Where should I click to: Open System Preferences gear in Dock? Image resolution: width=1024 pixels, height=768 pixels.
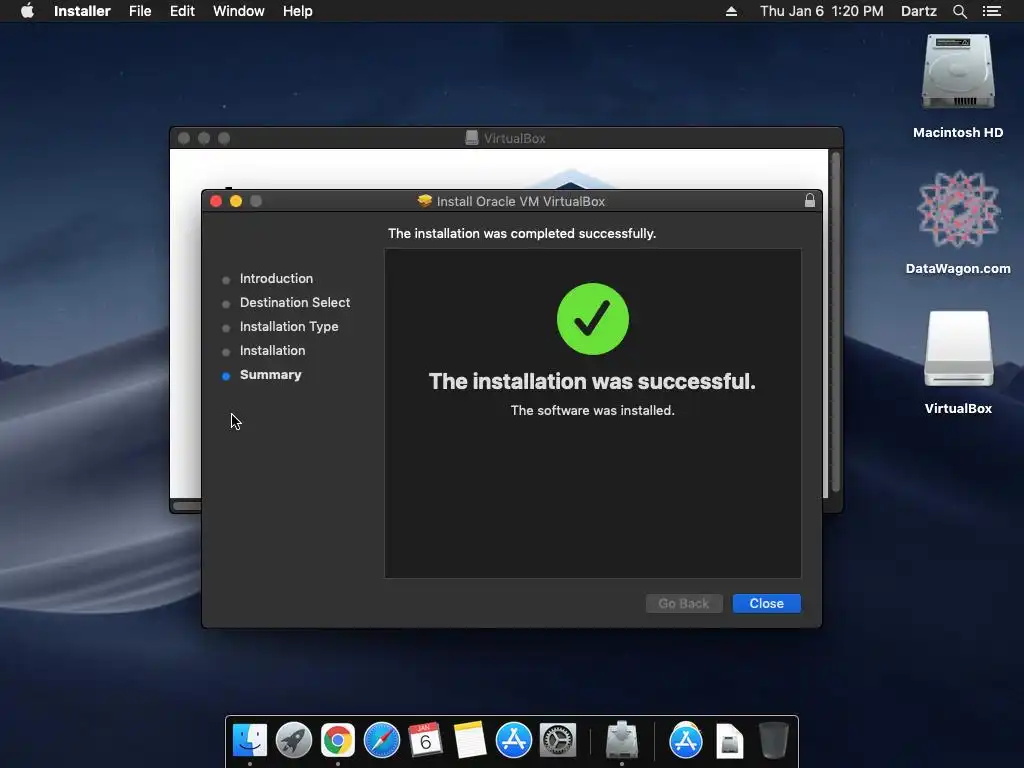pyautogui.click(x=558, y=741)
